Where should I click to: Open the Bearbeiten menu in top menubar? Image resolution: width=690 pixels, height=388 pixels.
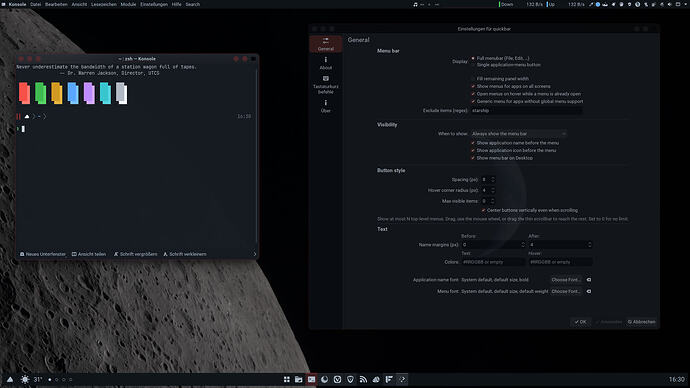click(56, 4)
